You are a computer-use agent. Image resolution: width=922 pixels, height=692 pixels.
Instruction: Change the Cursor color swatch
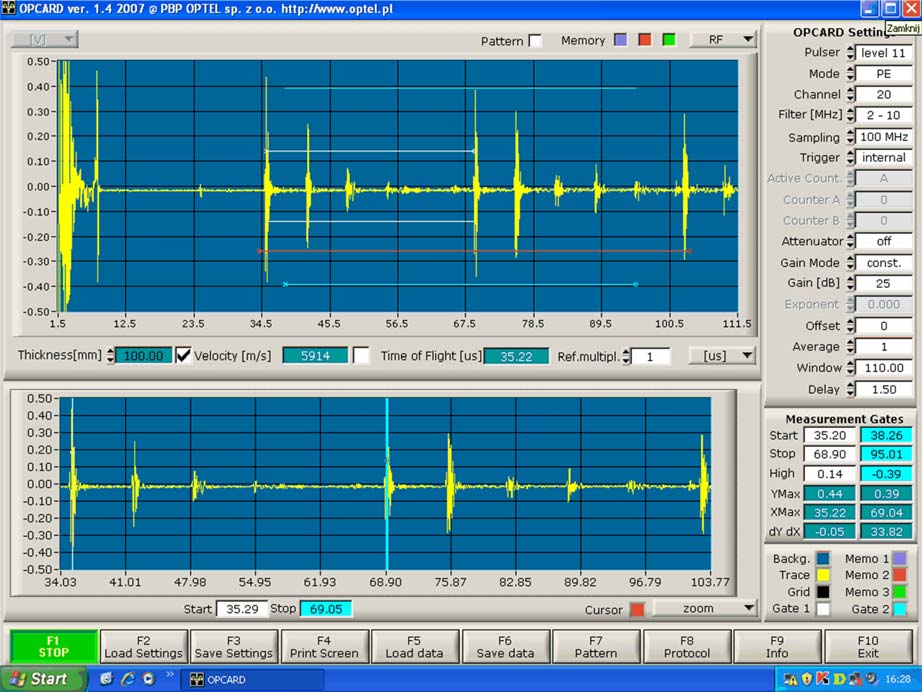(x=637, y=610)
